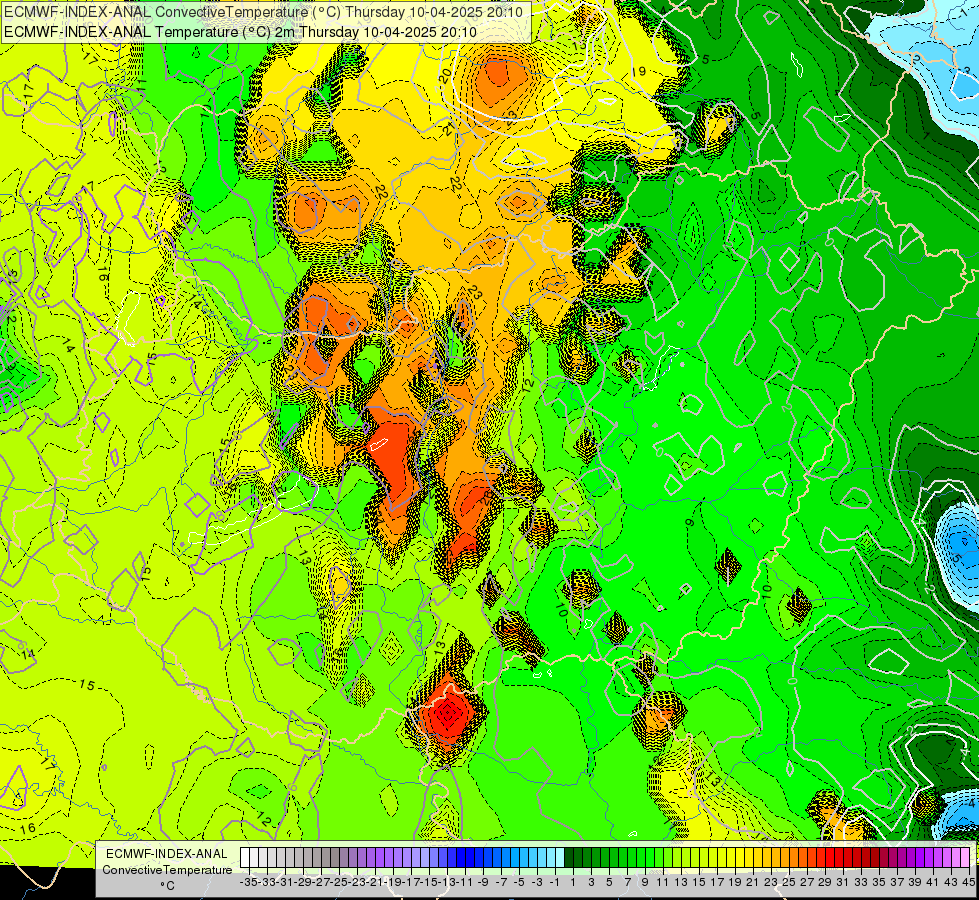Pick the pink swatch above 45
Viewport: 979px width, 900px height.
click(965, 858)
